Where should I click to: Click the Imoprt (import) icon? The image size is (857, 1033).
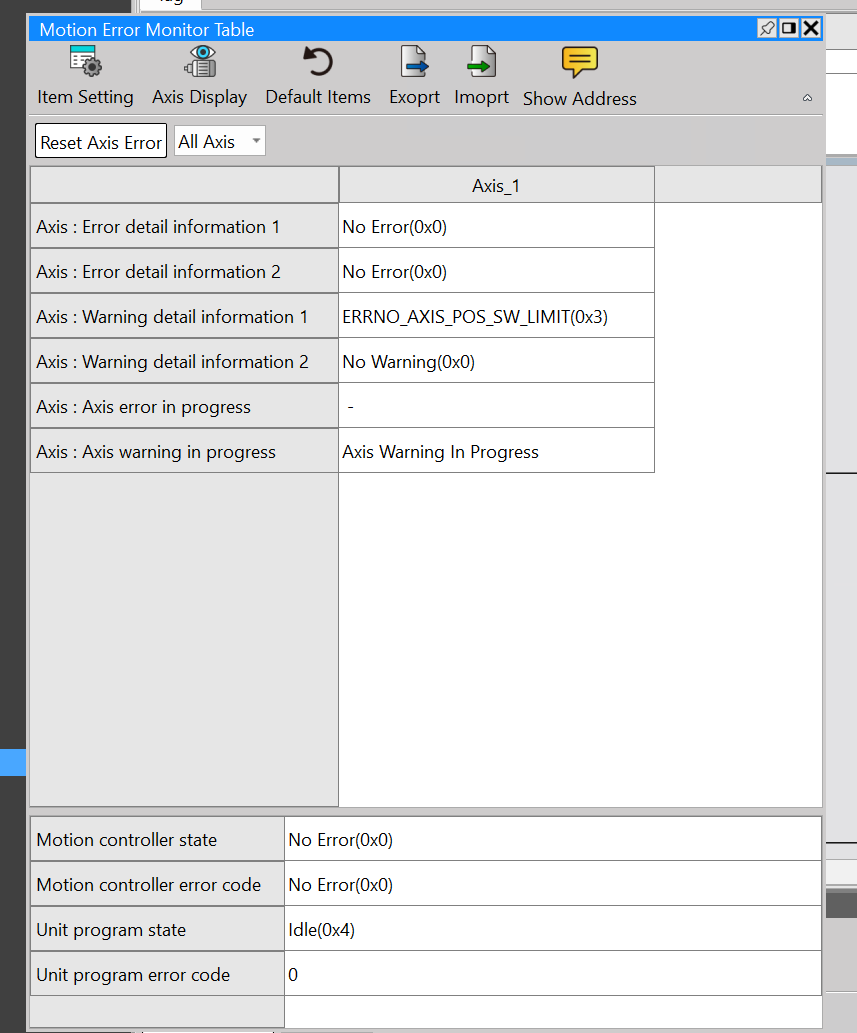(x=482, y=64)
